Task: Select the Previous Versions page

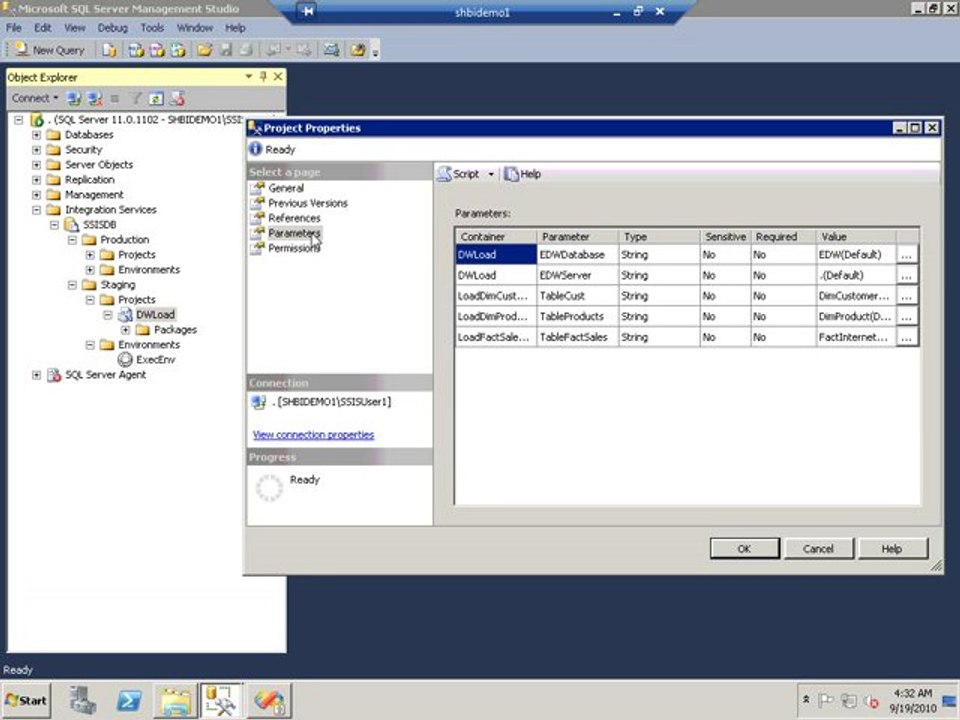Action: pos(307,203)
